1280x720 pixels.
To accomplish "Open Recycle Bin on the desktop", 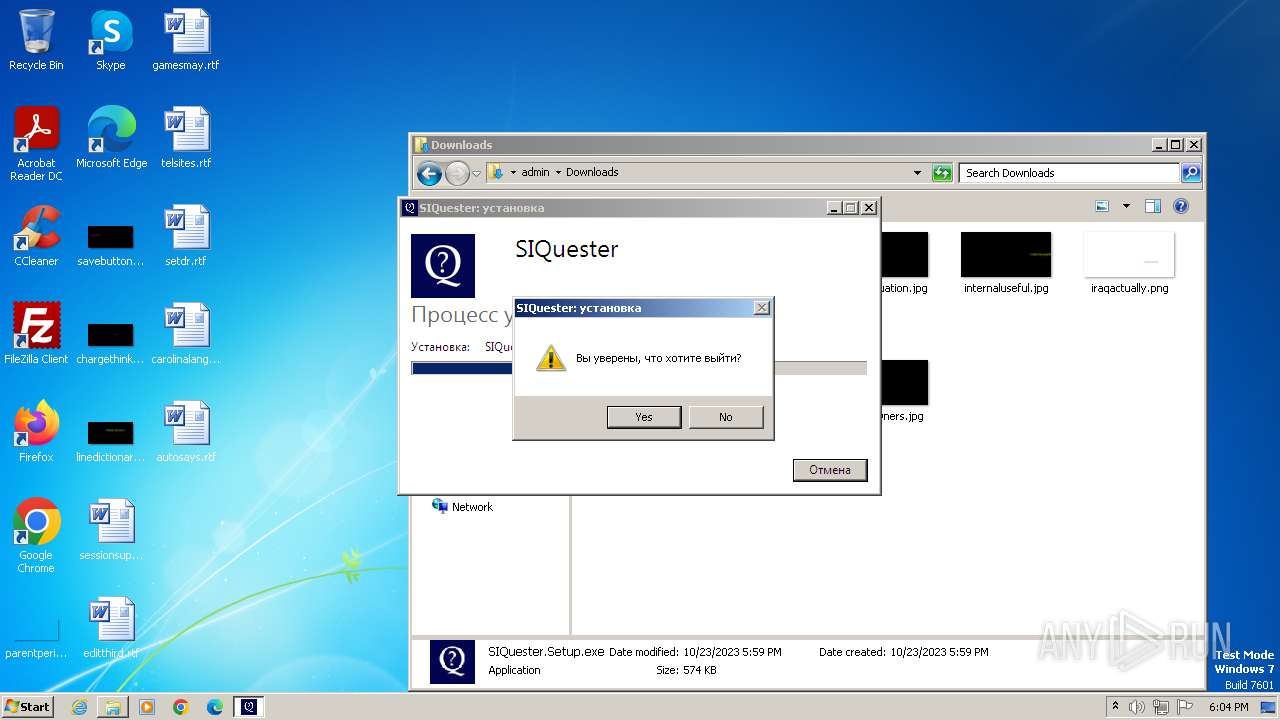I will tap(36, 41).
